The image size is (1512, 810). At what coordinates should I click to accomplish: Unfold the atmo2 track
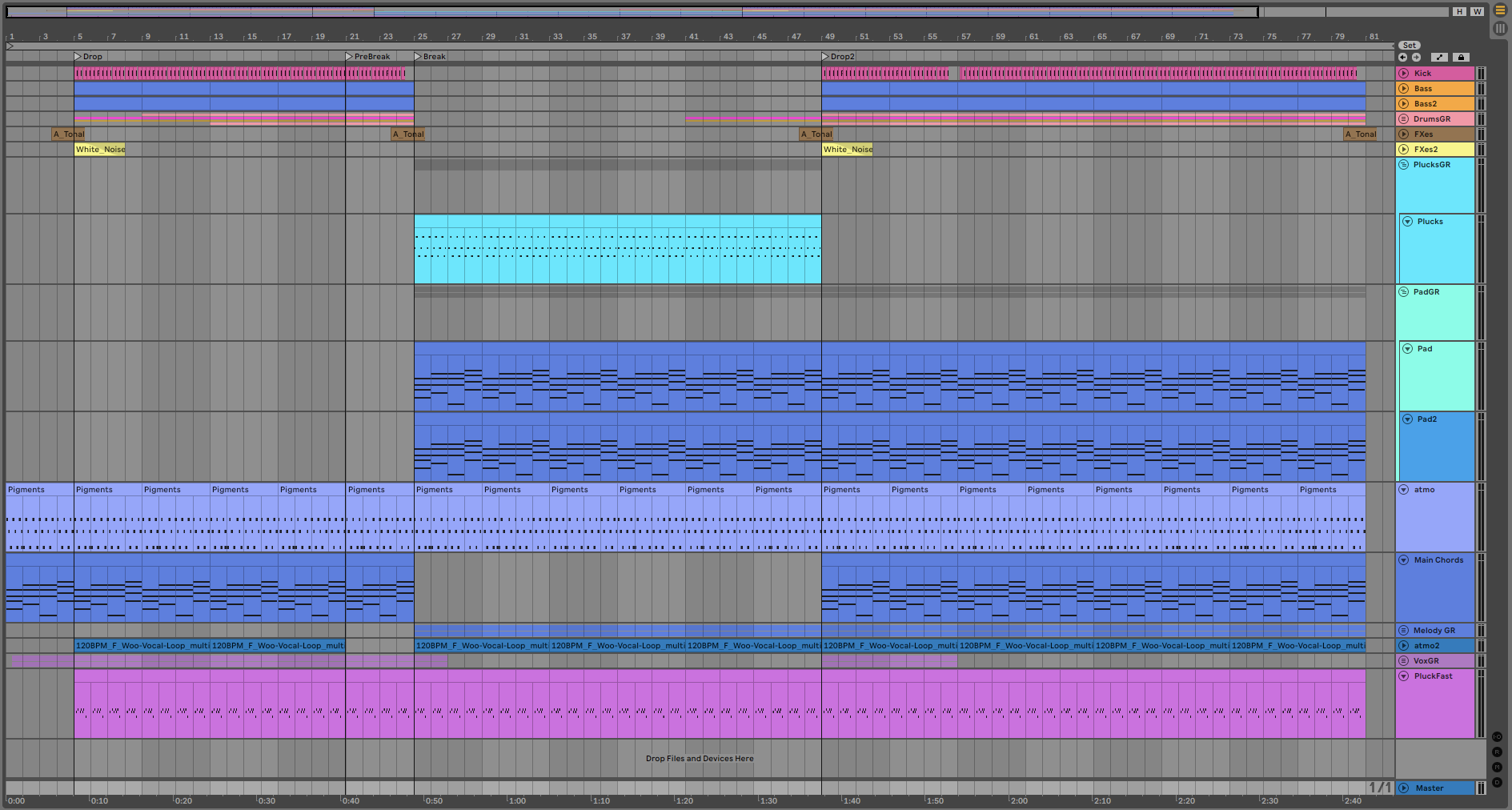coord(1404,646)
